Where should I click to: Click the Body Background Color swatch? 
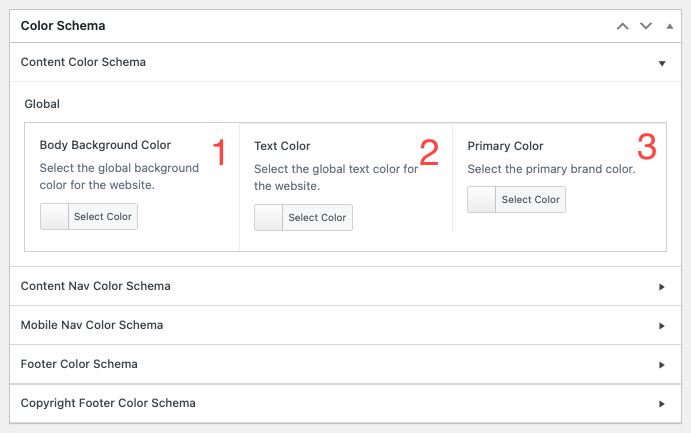pyautogui.click(x=55, y=217)
